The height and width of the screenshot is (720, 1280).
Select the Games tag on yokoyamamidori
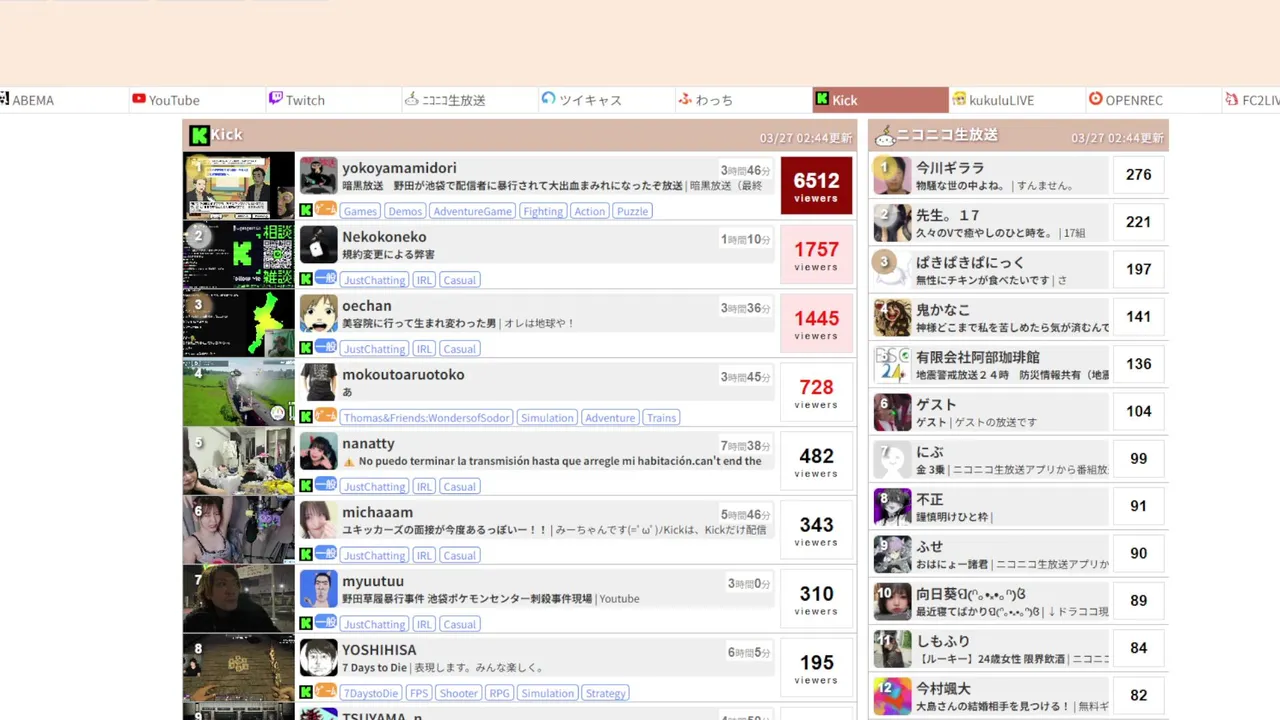(x=360, y=211)
